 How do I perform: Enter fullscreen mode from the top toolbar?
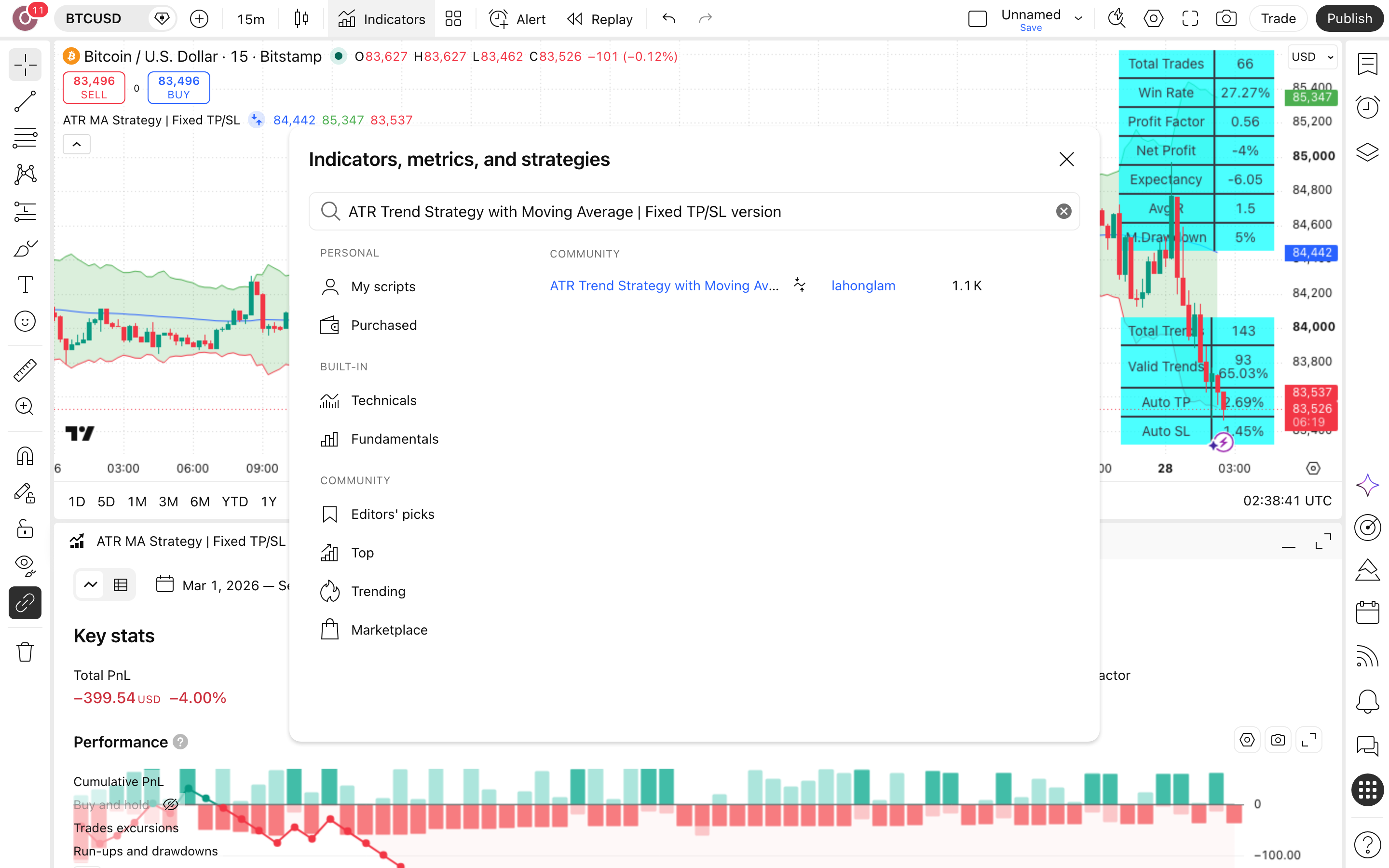click(x=1190, y=19)
